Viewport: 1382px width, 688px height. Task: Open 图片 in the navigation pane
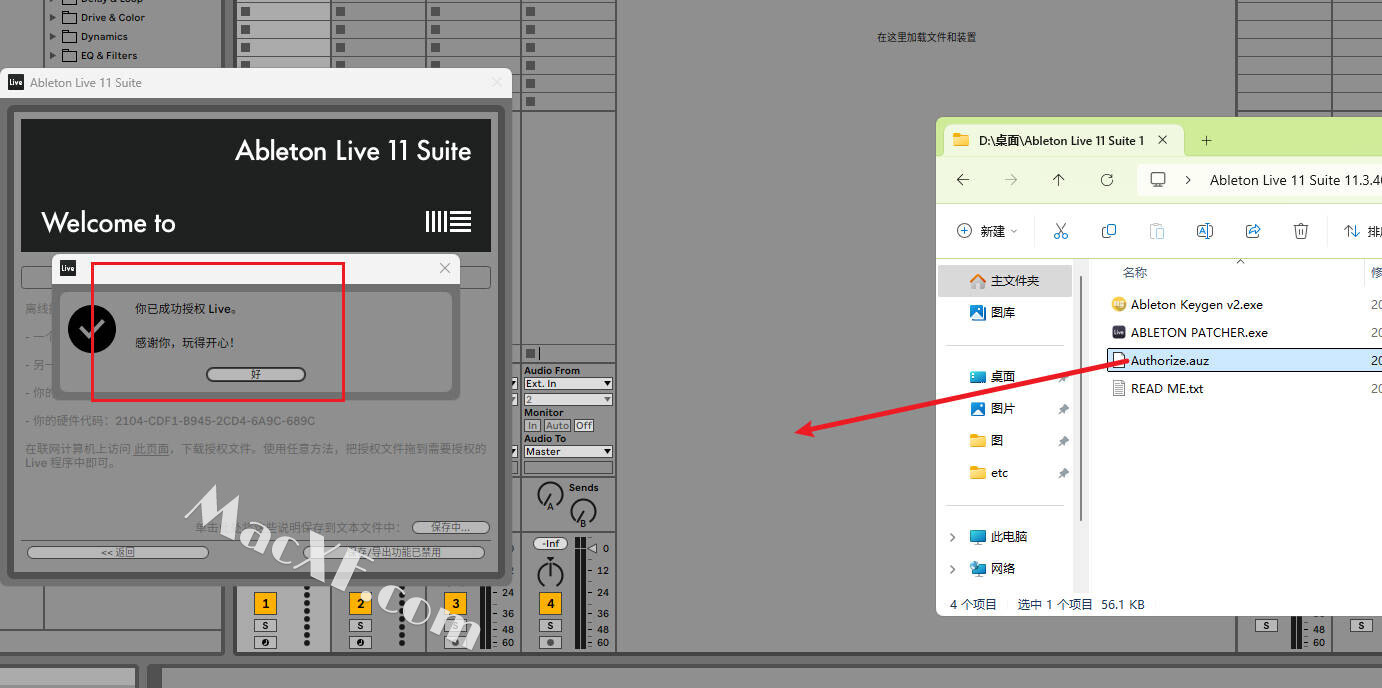point(1005,409)
